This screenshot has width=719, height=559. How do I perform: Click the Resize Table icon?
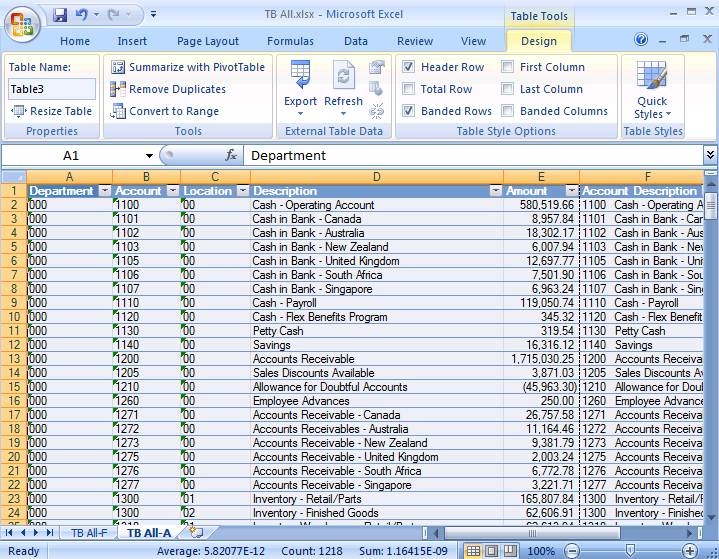pyautogui.click(x=18, y=111)
